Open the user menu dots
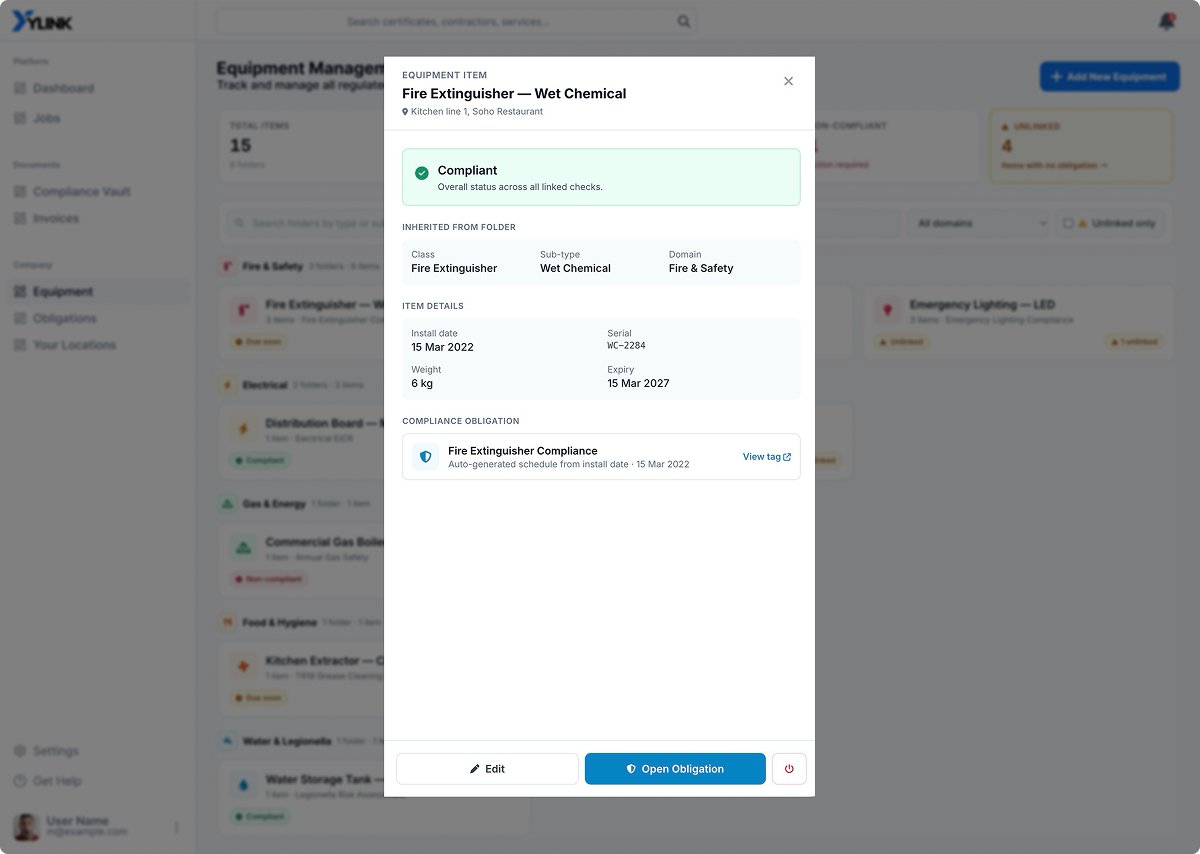This screenshot has width=1200, height=854. [x=176, y=827]
